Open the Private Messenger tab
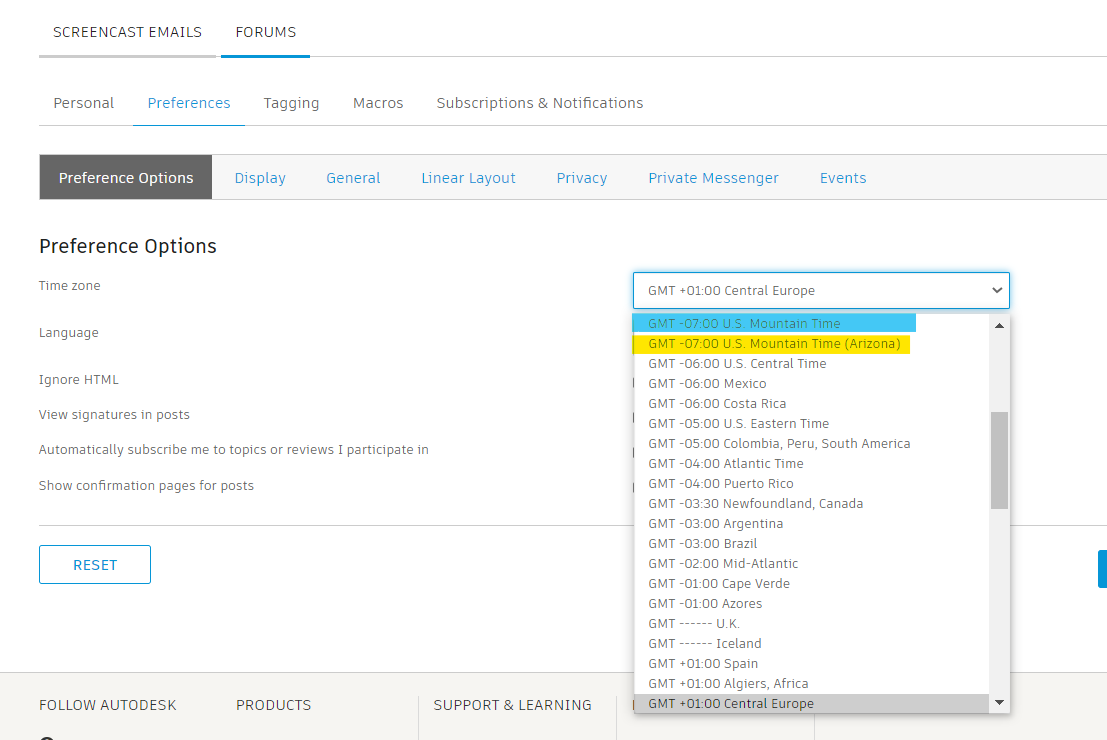 (713, 177)
